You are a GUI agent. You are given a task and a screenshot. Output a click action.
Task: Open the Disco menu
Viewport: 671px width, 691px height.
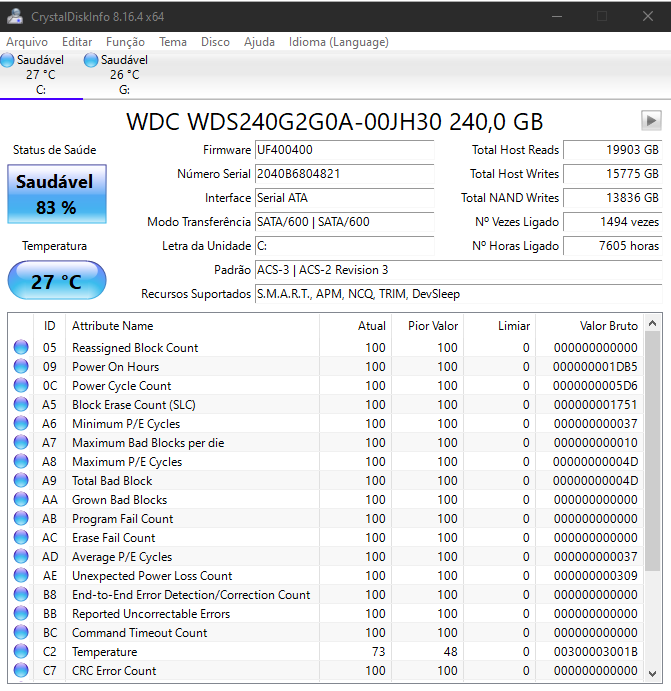(215, 42)
